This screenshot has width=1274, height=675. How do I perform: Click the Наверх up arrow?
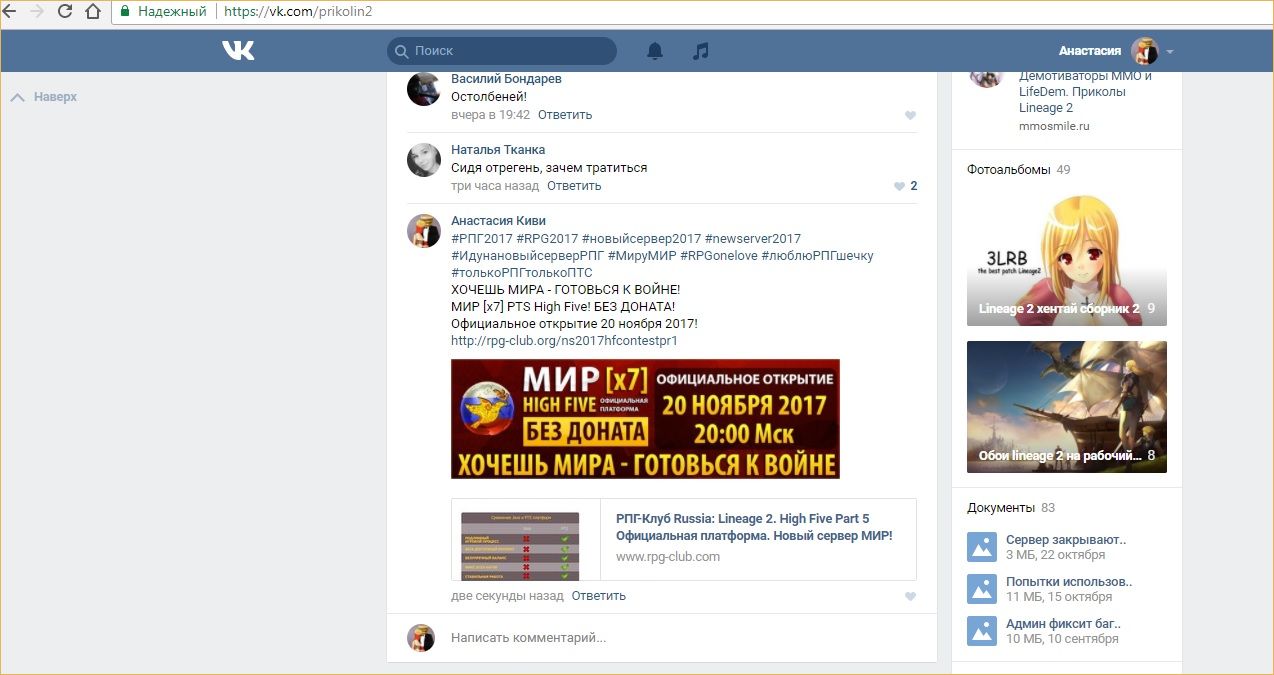(17, 97)
